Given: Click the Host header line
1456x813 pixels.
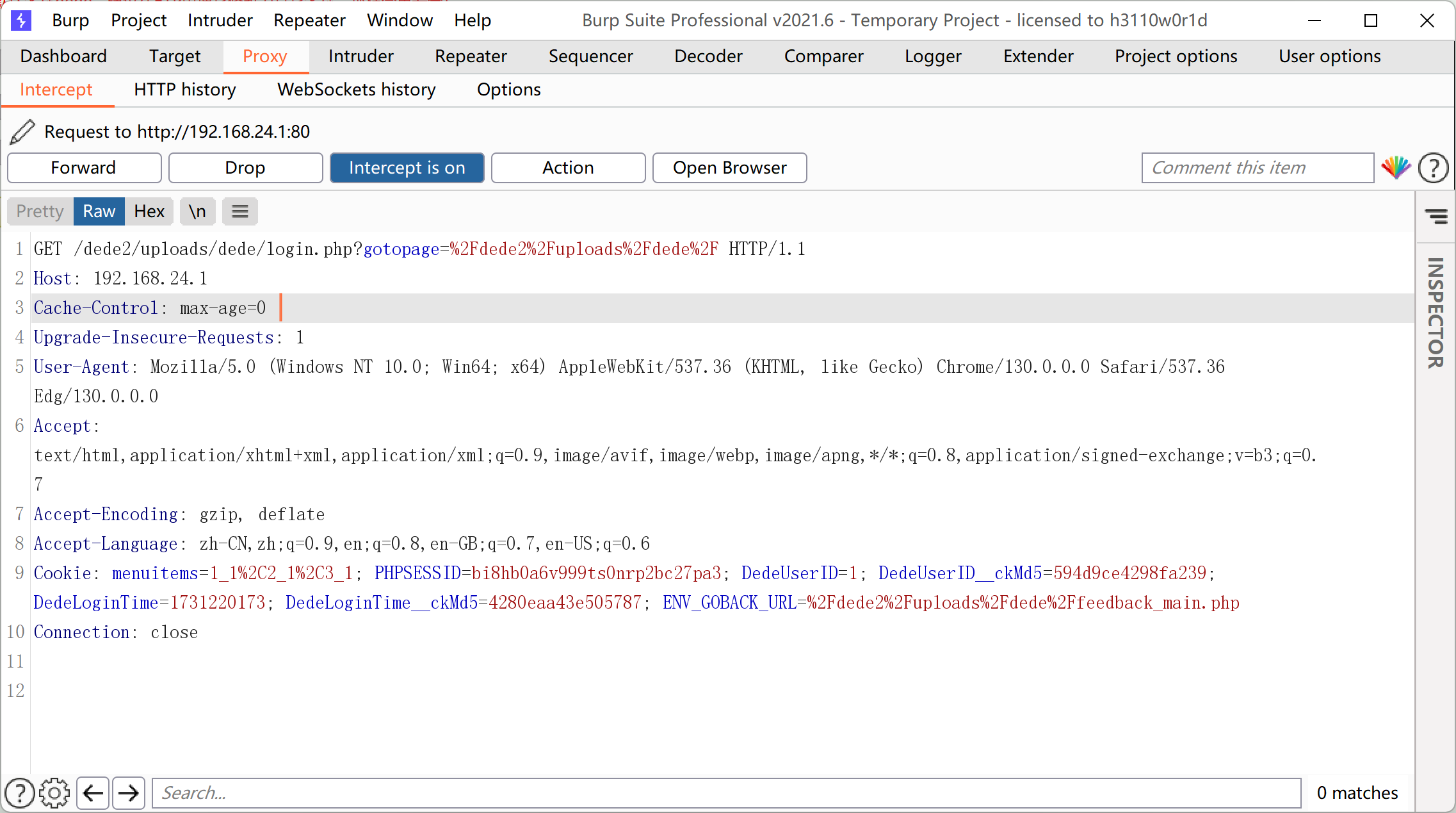Looking at the screenshot, I should 120,279.
